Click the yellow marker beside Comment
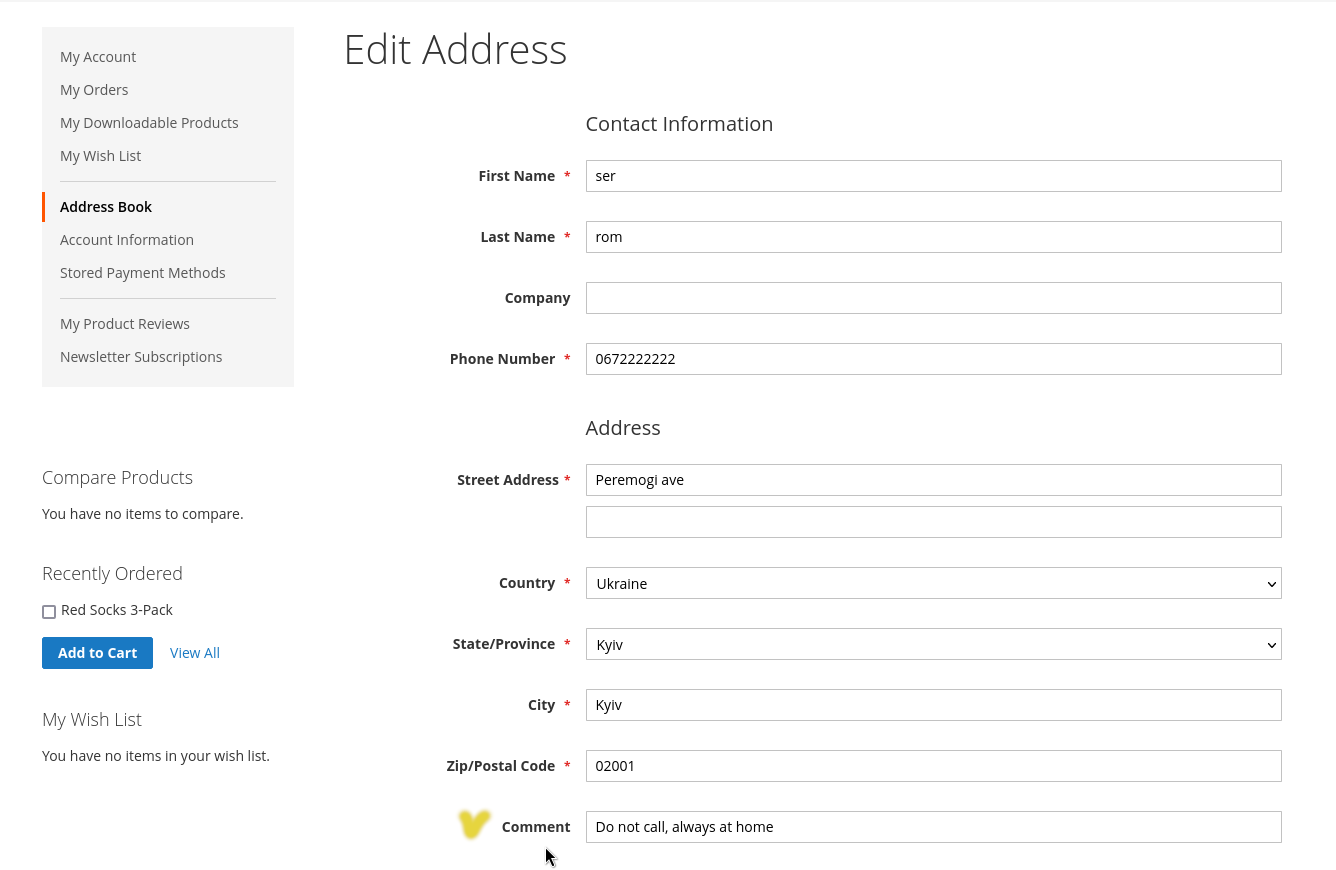Screen dimensions: 1336x870 474,824
